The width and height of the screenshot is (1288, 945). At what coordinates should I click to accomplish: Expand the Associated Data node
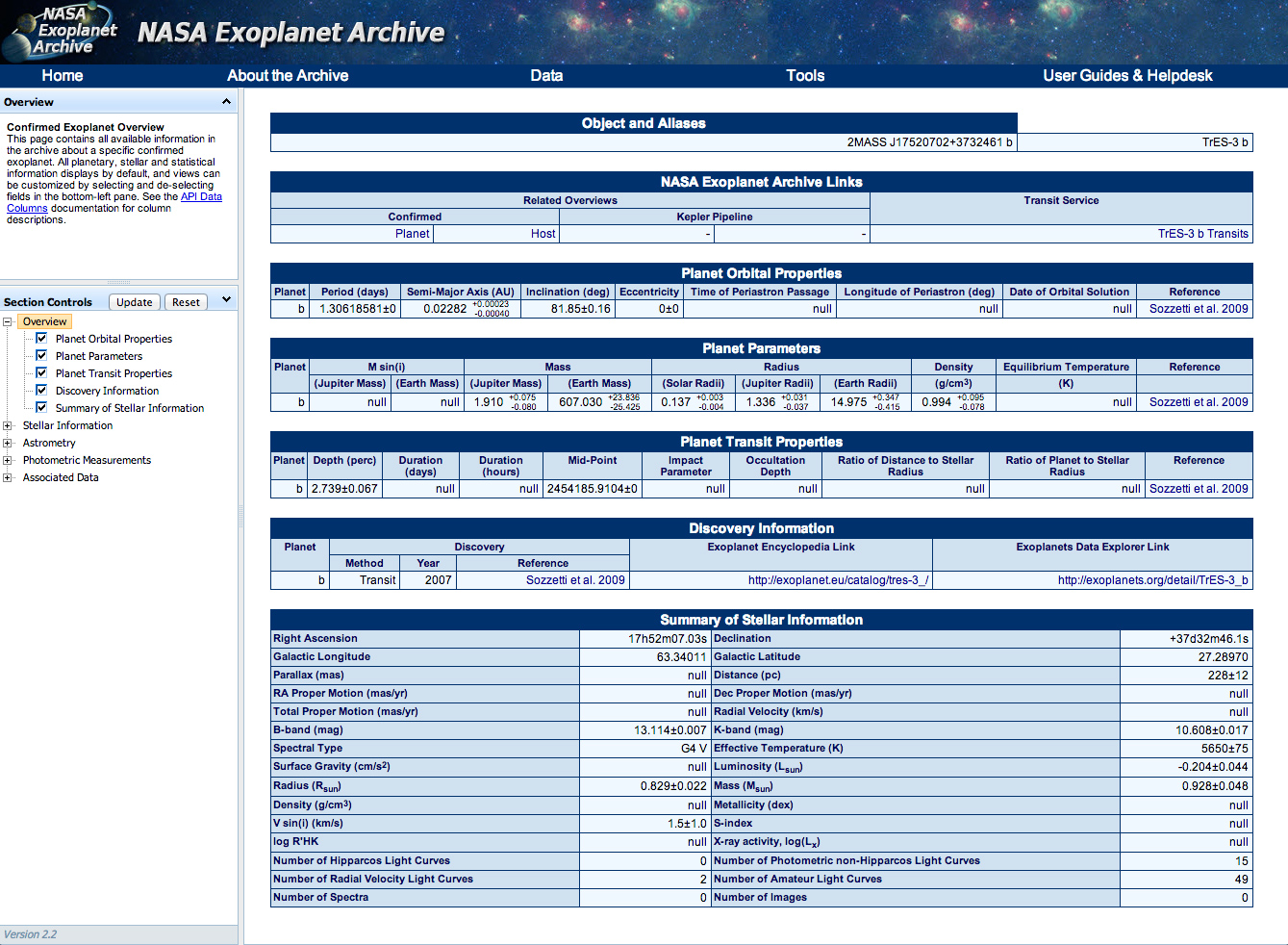coord(7,476)
